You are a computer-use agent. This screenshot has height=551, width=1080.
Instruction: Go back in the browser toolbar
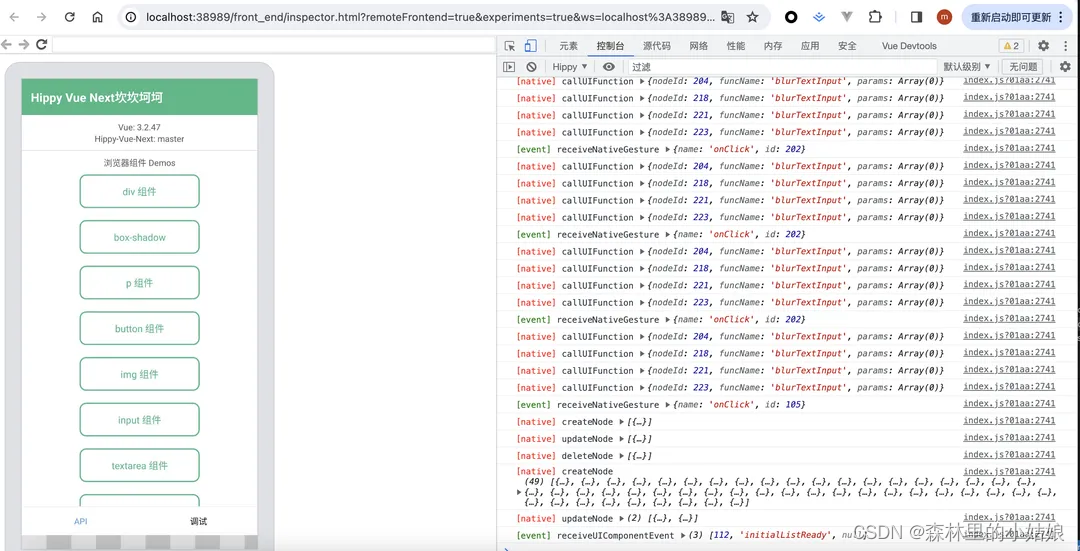(14, 17)
